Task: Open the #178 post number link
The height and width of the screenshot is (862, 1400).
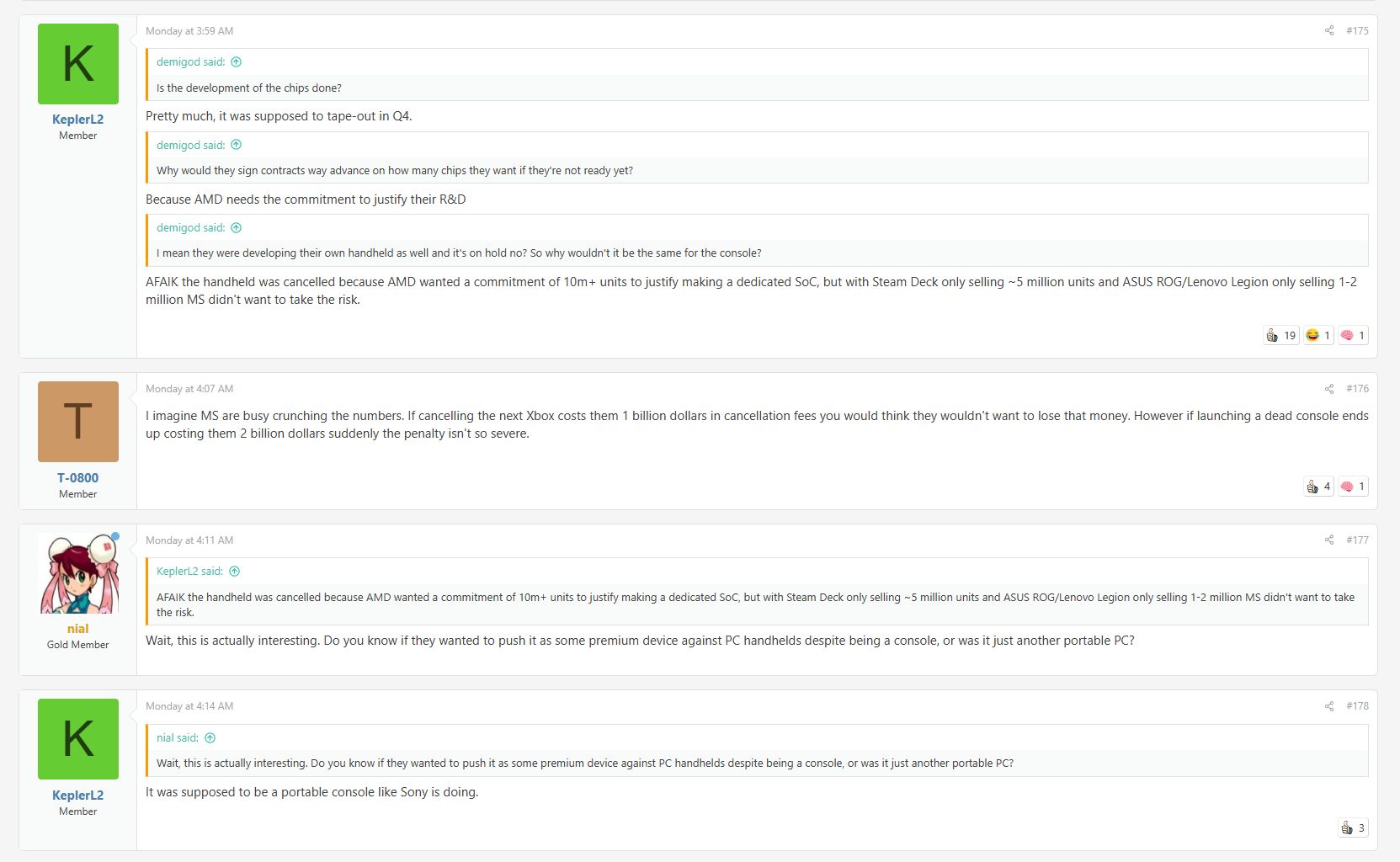Action: pyautogui.click(x=1357, y=706)
